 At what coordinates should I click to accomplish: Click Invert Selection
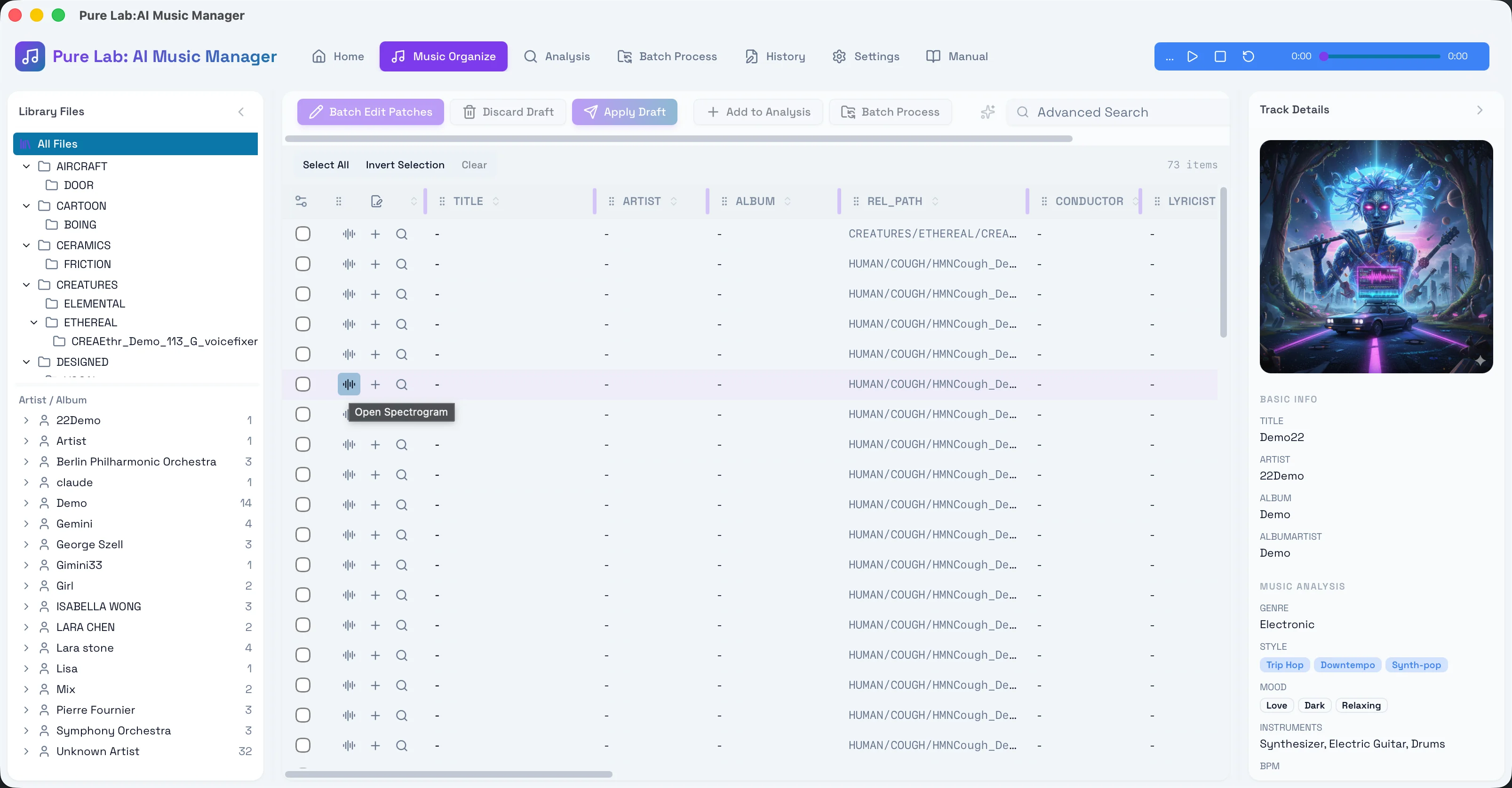point(405,165)
